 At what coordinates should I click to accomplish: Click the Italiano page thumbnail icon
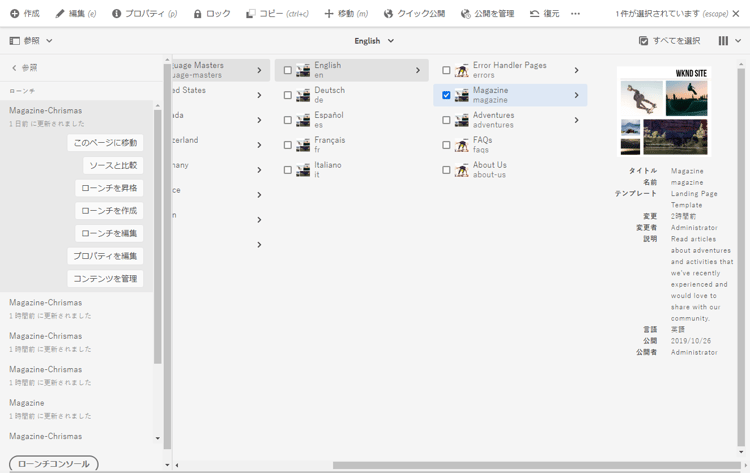tap(303, 170)
